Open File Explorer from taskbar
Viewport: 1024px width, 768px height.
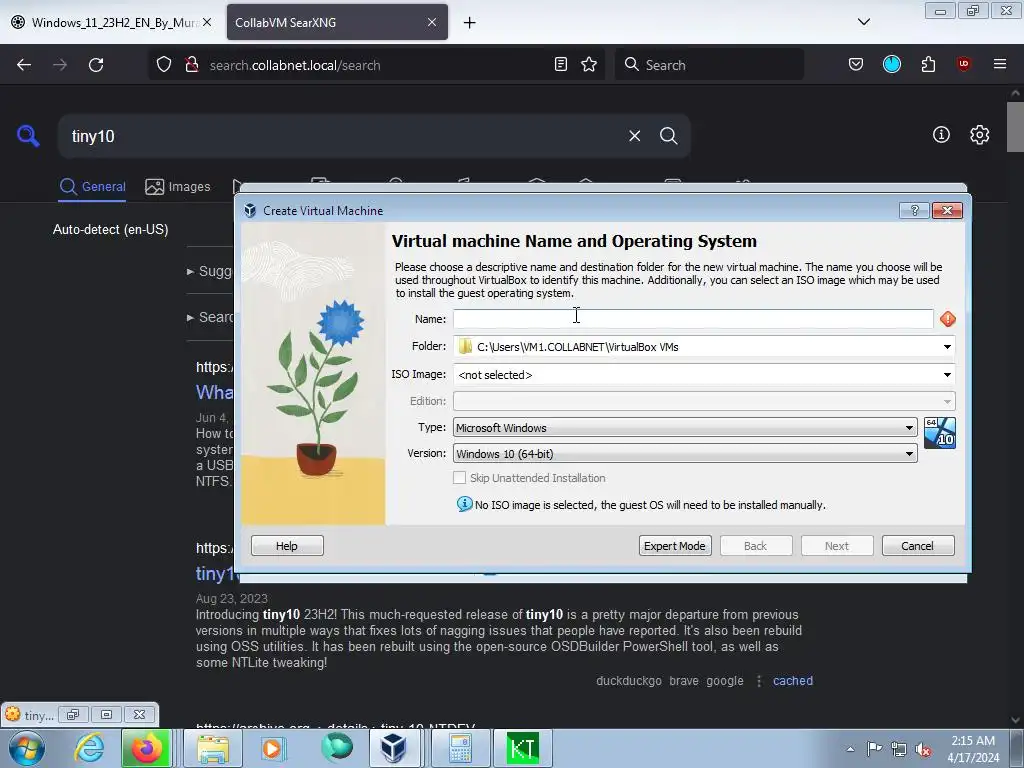tap(213, 748)
